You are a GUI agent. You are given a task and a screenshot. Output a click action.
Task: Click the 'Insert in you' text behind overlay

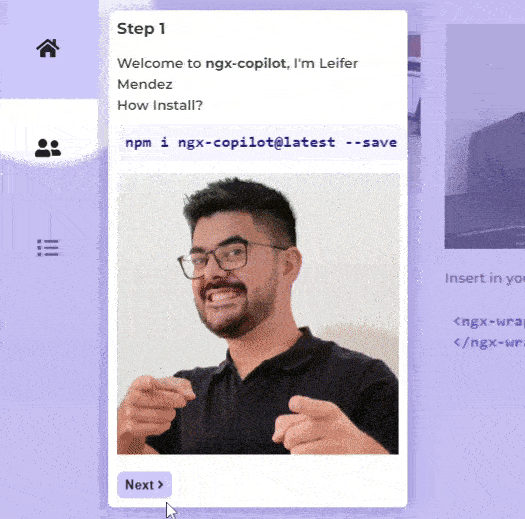pyautogui.click(x=485, y=278)
